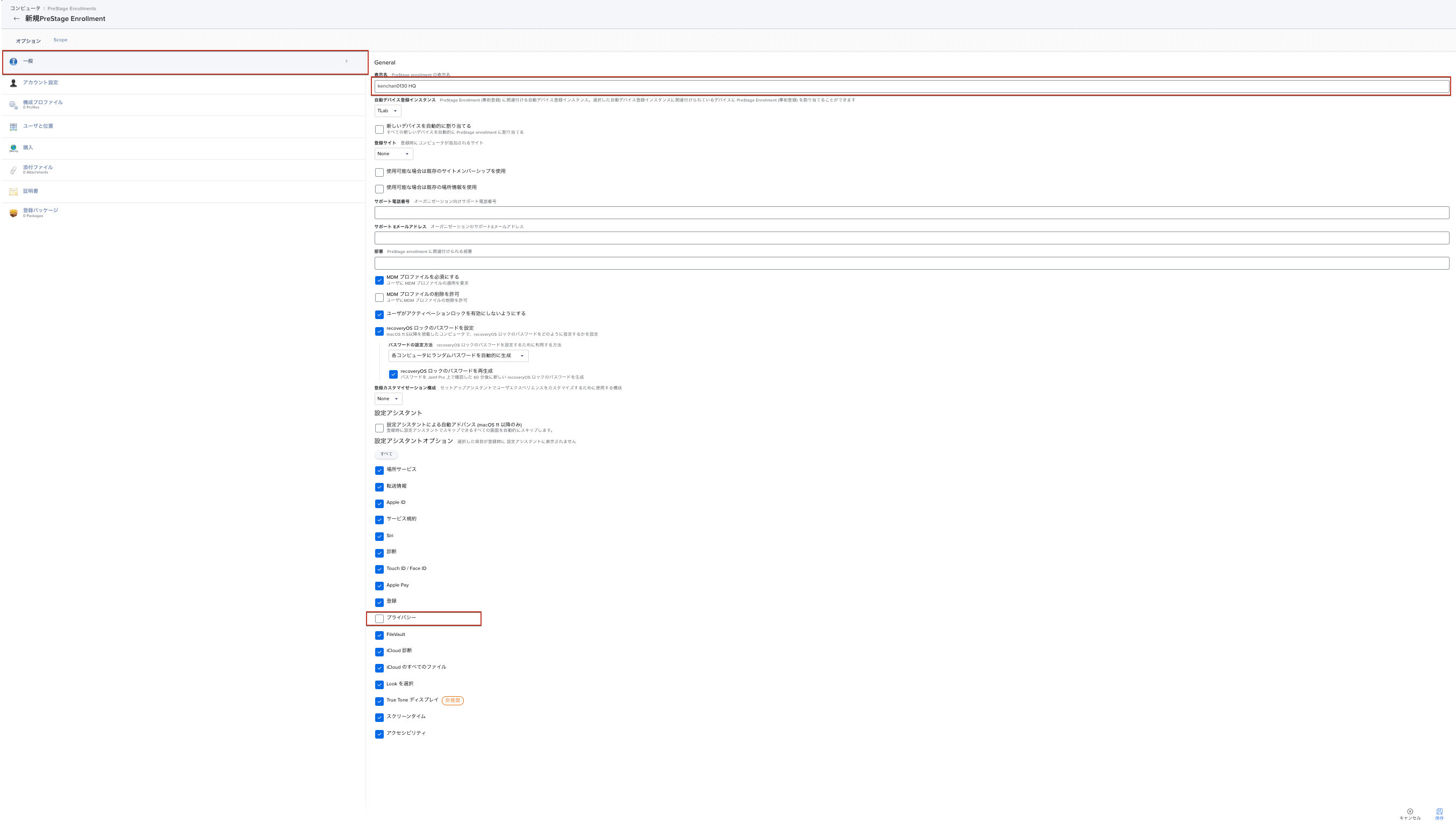This screenshot has height=824, width=1456.
Task: Click the キャンセル cancel icon at bottom right
Action: point(1410,811)
